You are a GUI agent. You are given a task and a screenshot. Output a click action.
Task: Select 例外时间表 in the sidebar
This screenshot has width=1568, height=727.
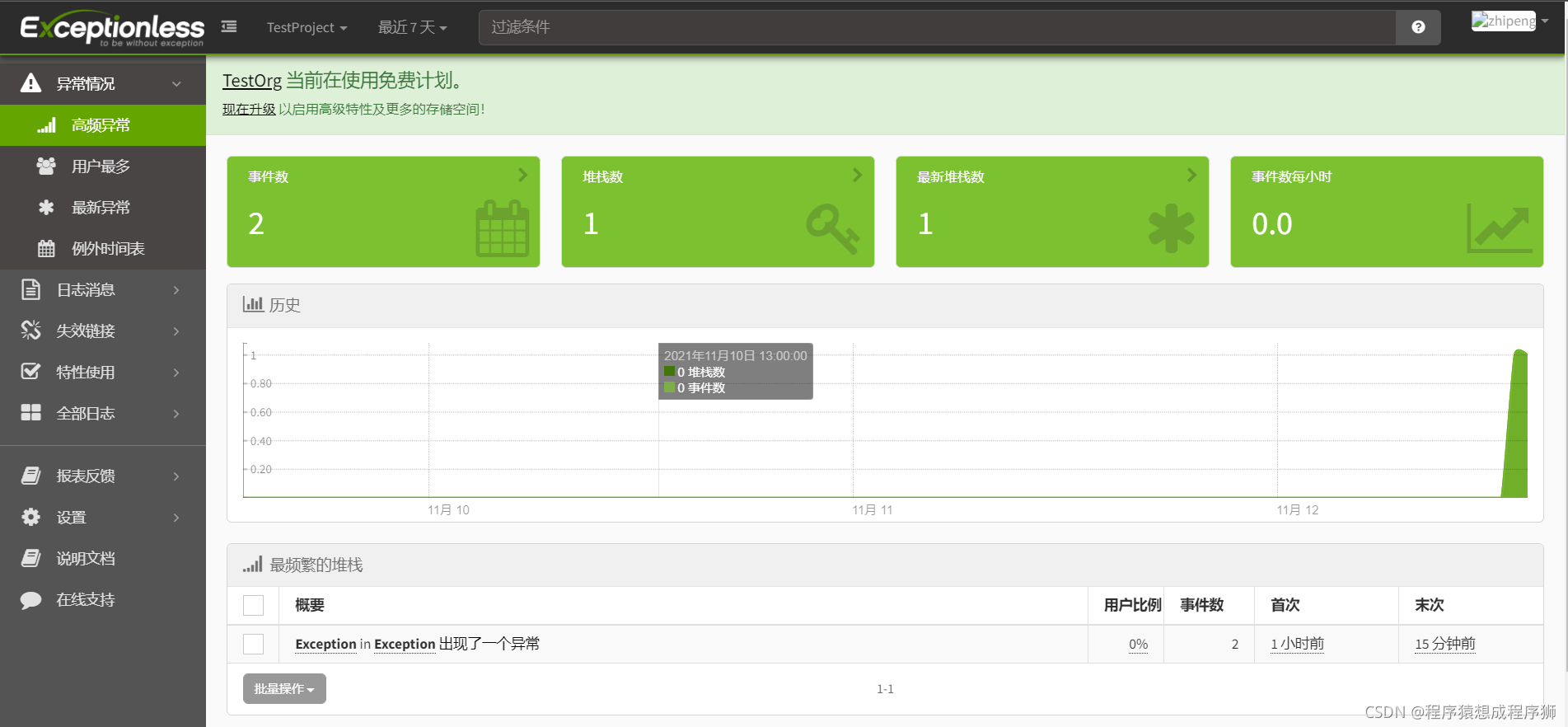103,249
